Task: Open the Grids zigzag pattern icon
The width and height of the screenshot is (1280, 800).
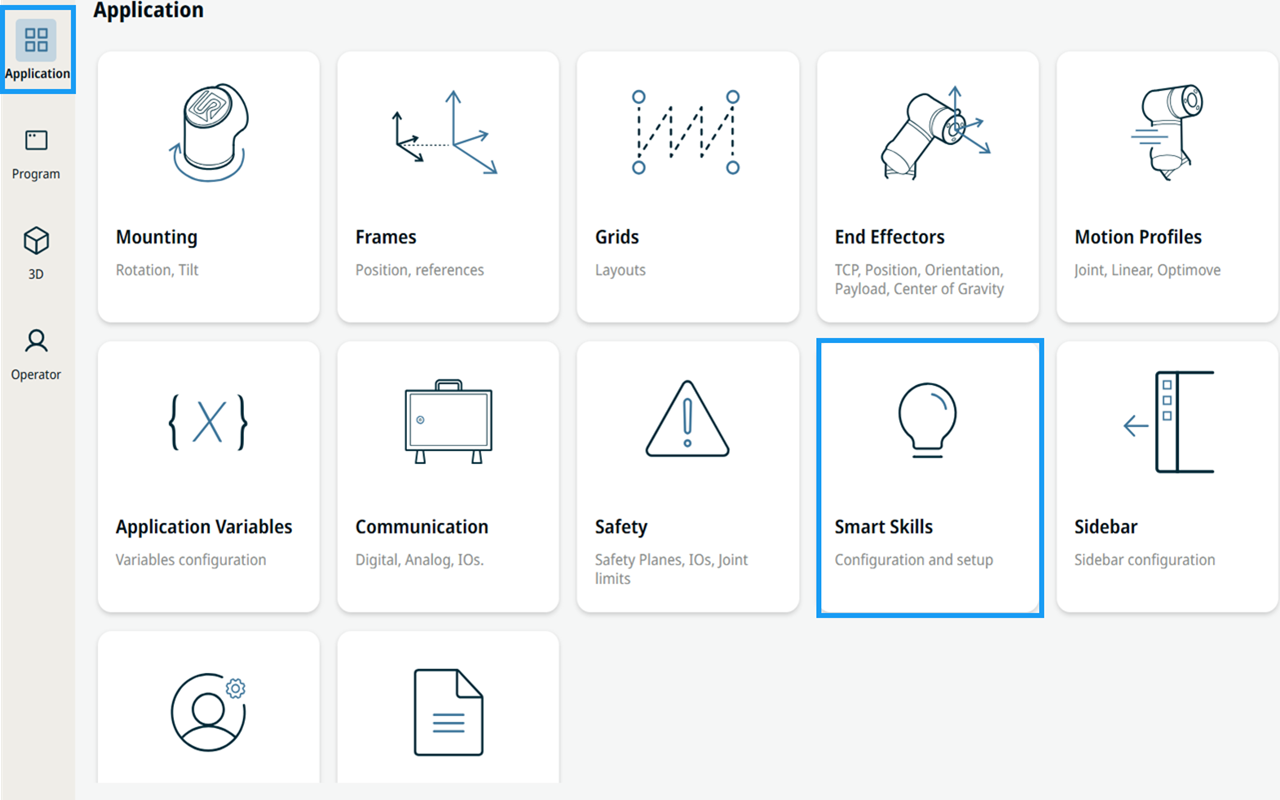Action: (686, 132)
